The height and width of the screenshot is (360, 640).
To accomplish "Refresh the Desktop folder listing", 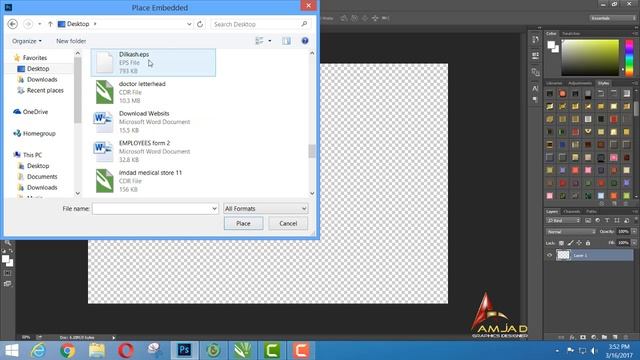I will click(x=200, y=24).
